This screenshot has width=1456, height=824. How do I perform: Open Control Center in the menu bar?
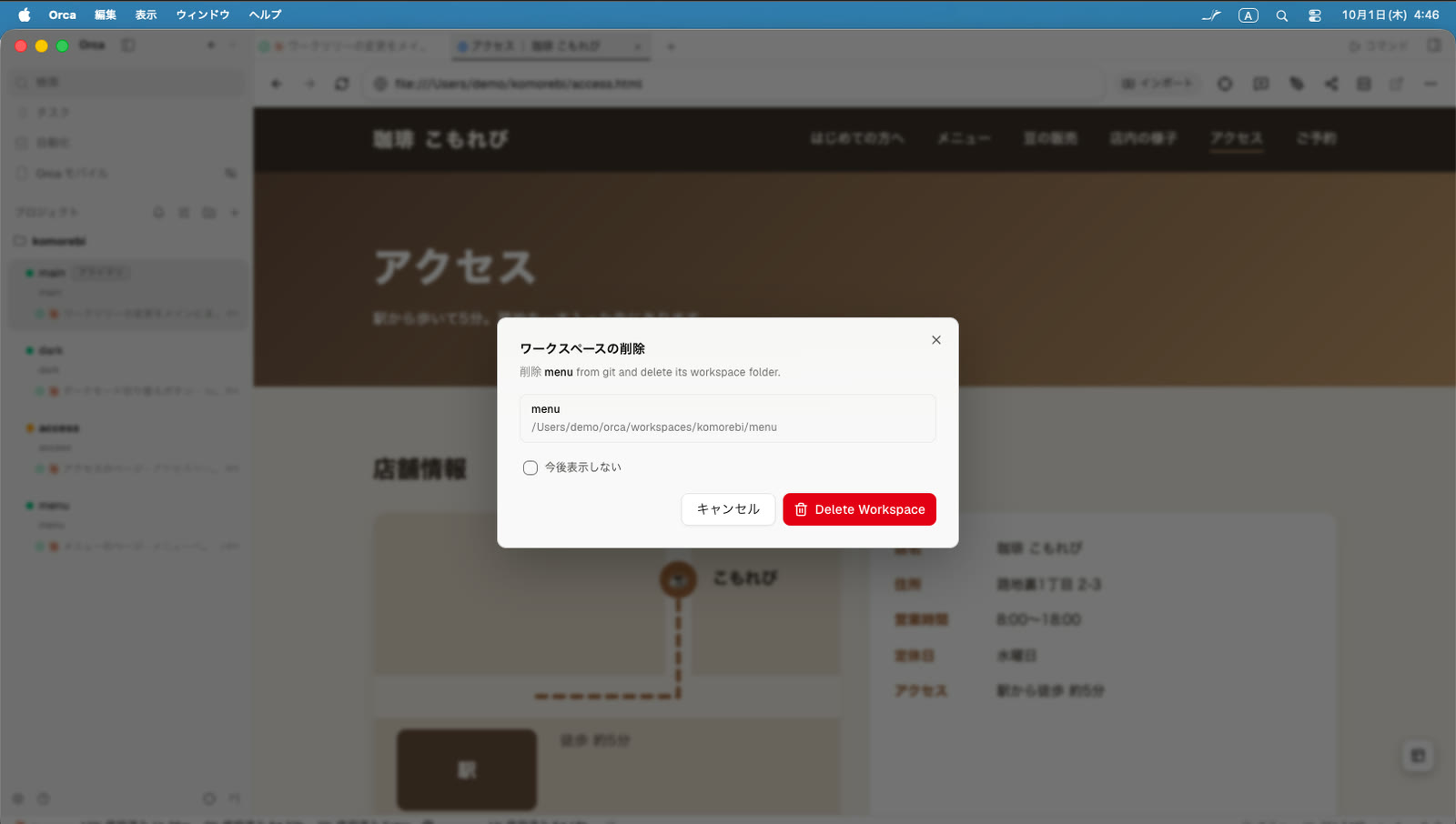click(x=1315, y=15)
